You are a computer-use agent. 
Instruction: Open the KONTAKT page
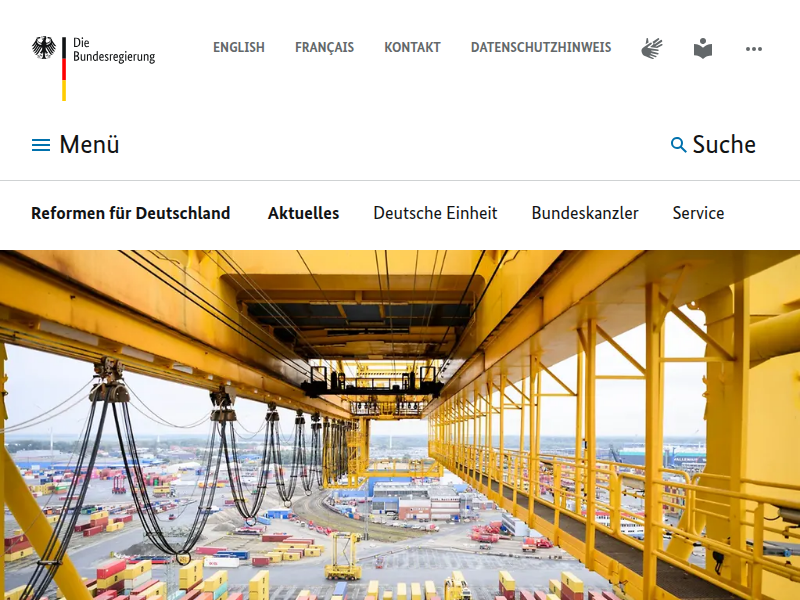tap(412, 47)
